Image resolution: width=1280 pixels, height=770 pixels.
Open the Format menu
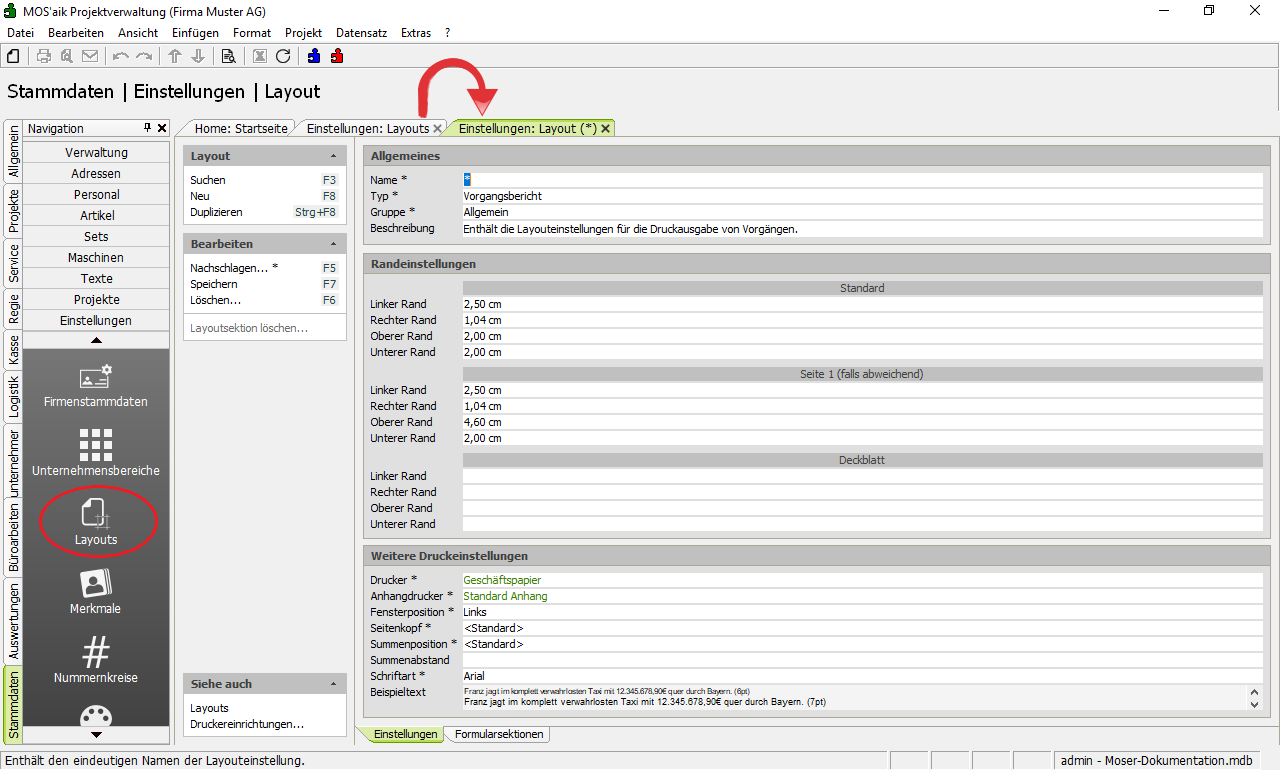pos(252,33)
